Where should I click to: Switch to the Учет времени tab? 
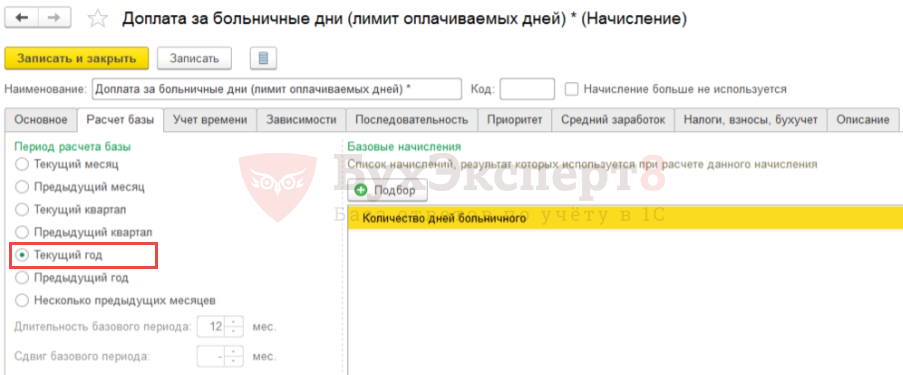[210, 120]
